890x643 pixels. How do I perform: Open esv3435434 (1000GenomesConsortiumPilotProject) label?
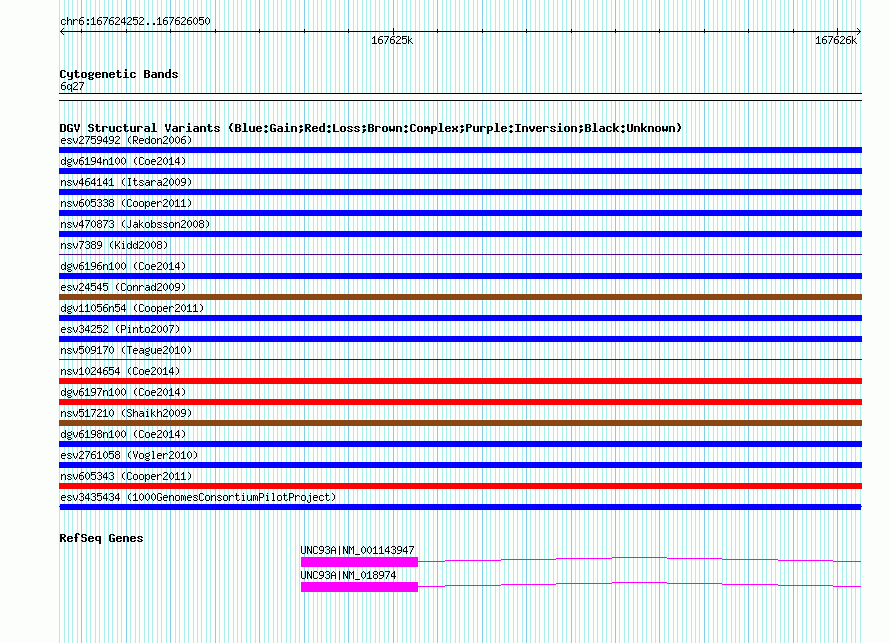point(198,497)
